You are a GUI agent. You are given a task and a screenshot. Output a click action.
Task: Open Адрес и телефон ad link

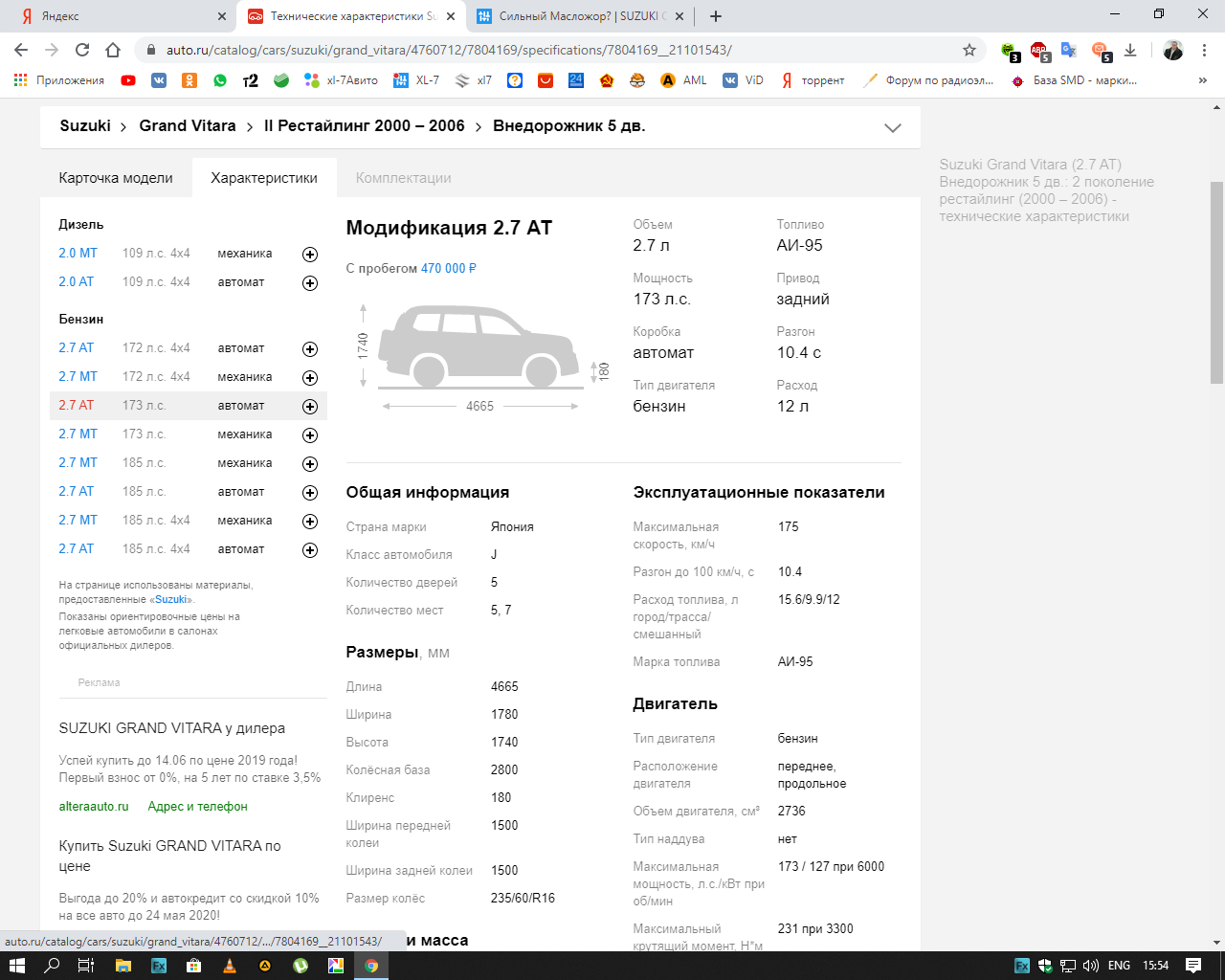click(x=197, y=807)
